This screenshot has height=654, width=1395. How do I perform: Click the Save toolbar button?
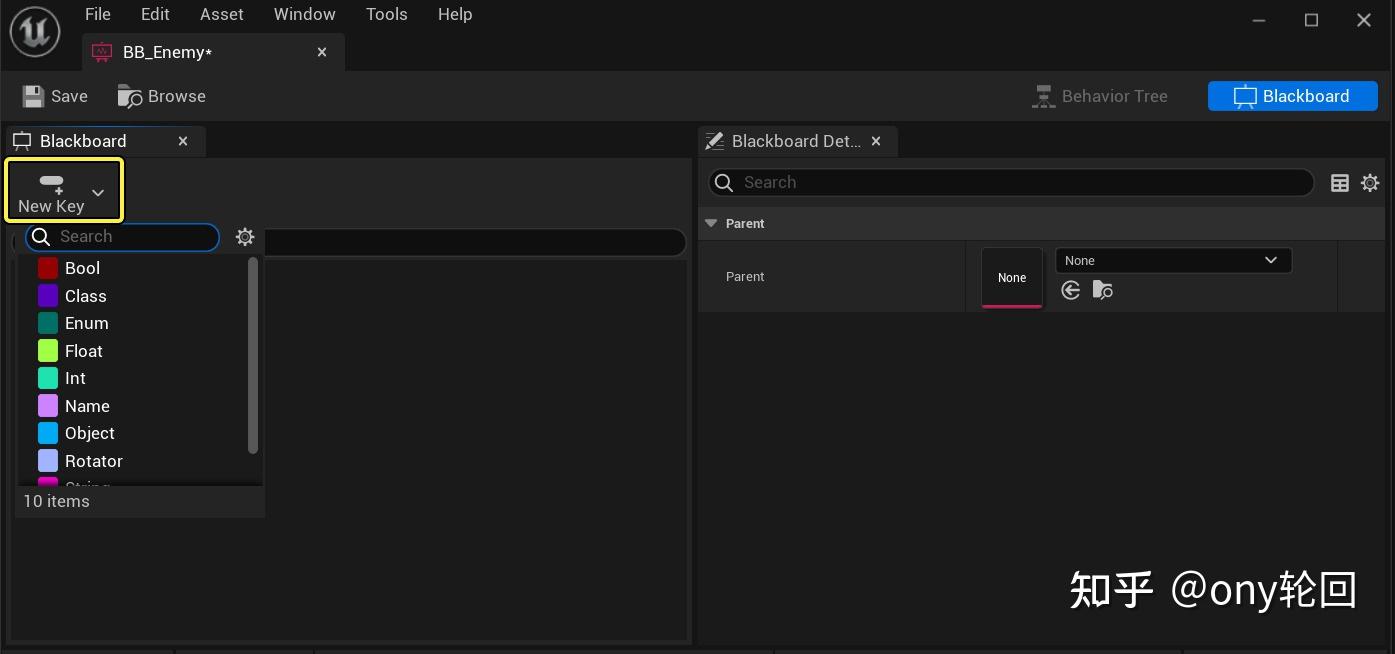[55, 96]
